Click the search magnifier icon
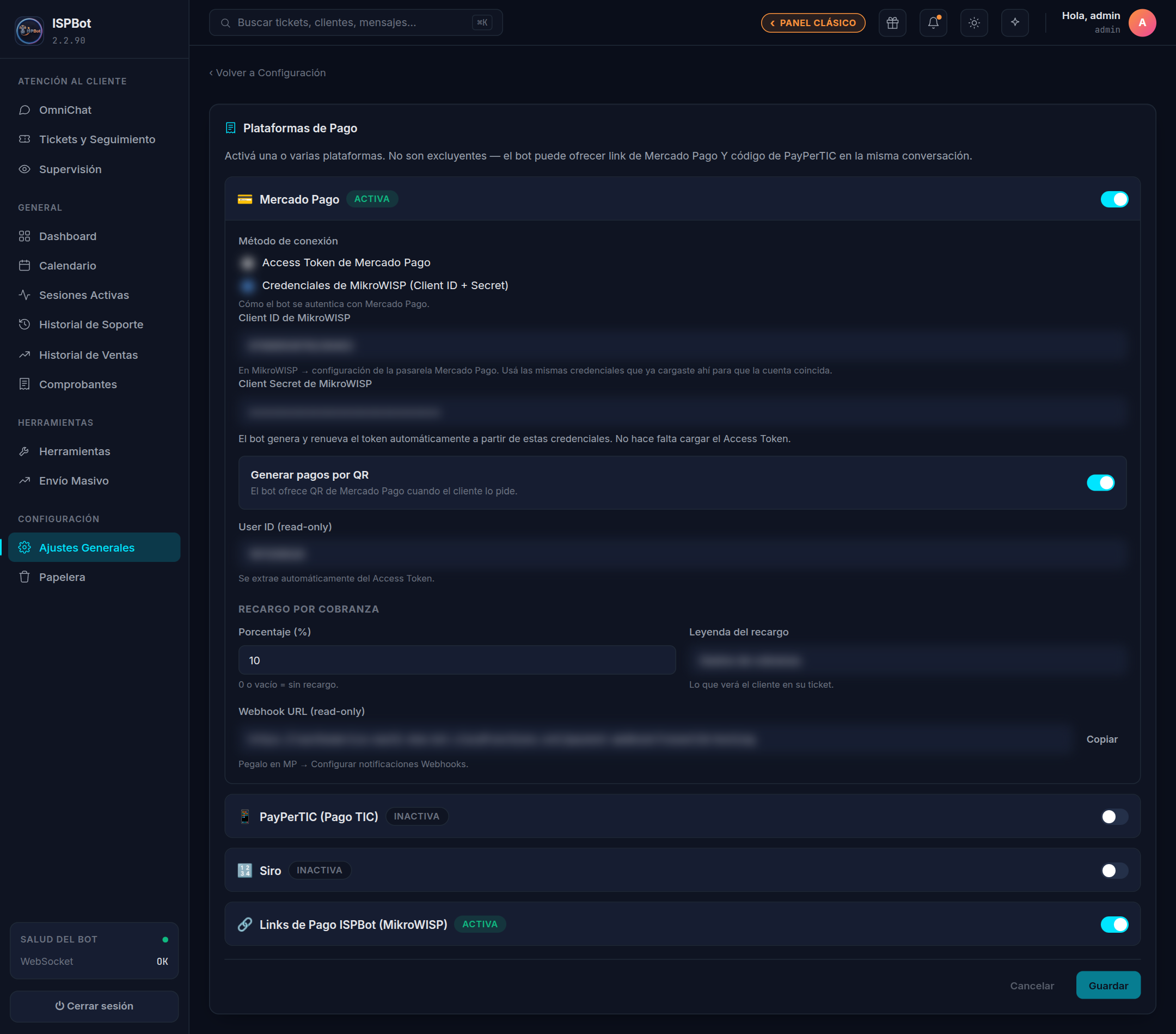The image size is (1176, 1034). tap(225, 23)
